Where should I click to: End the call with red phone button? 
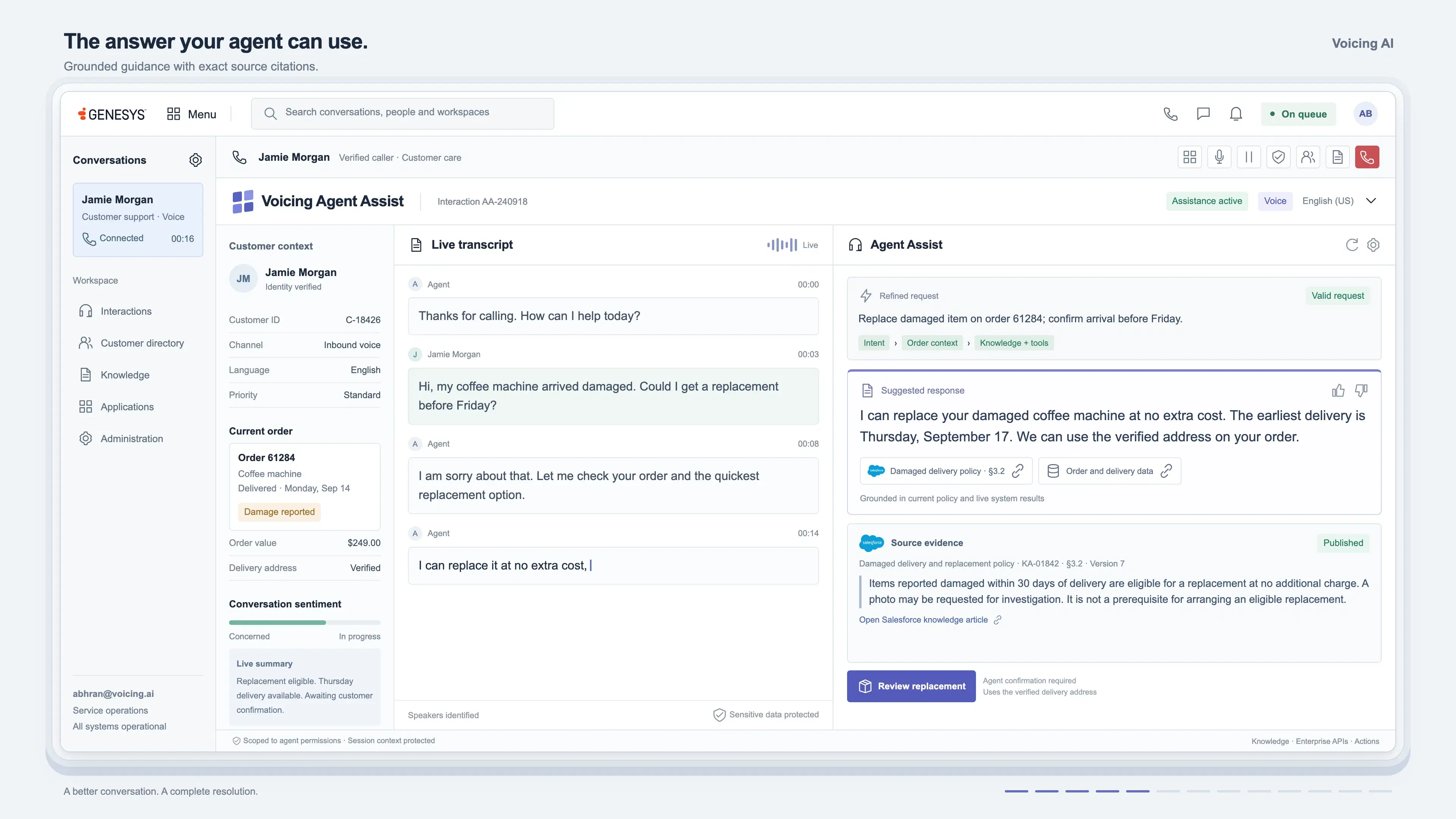[x=1367, y=157]
